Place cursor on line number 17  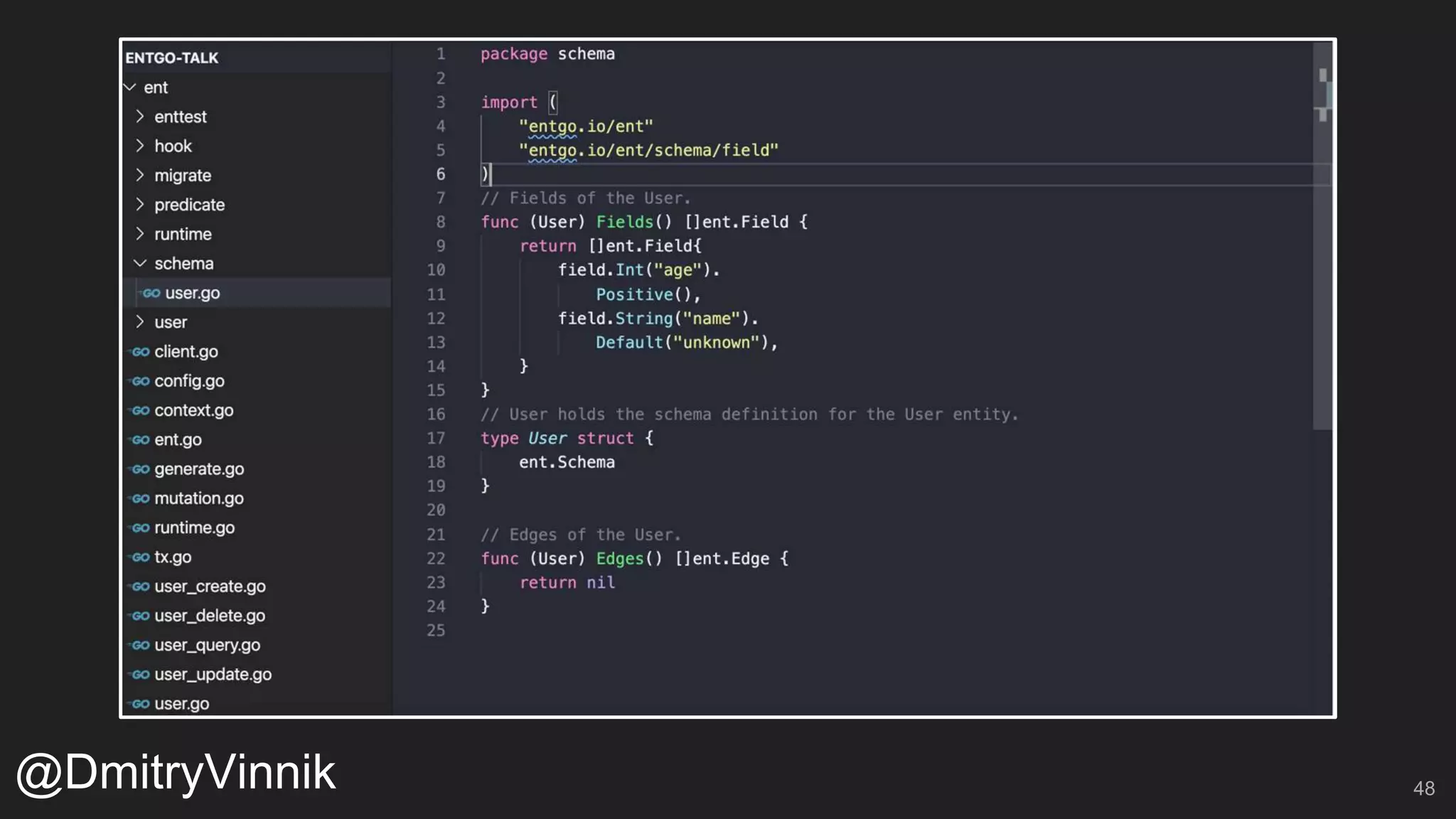pos(436,439)
